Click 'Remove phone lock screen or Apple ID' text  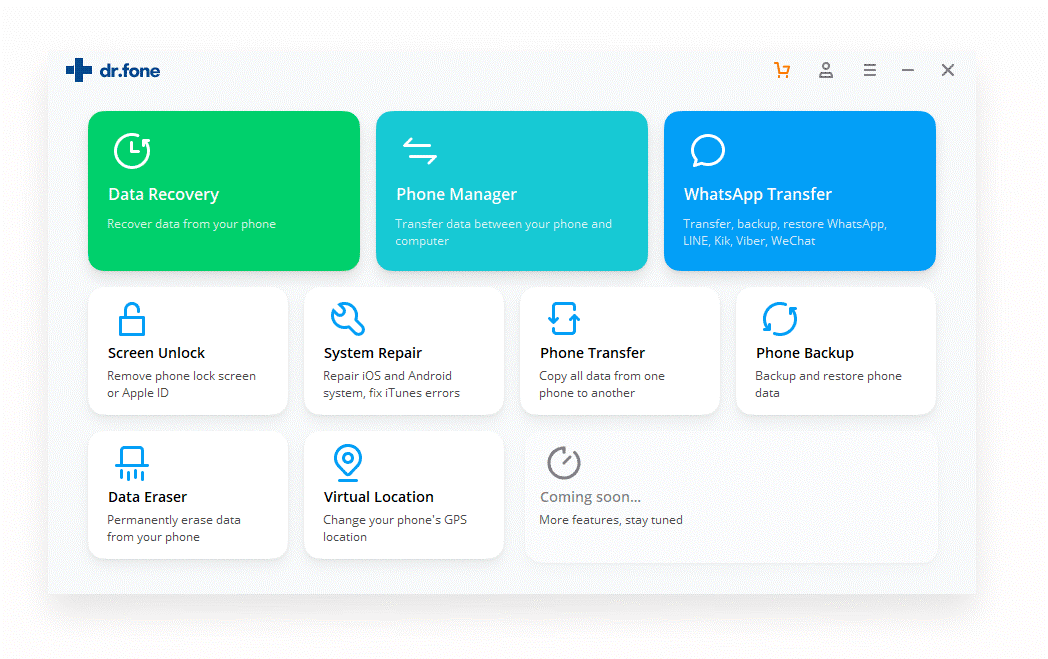coord(181,384)
